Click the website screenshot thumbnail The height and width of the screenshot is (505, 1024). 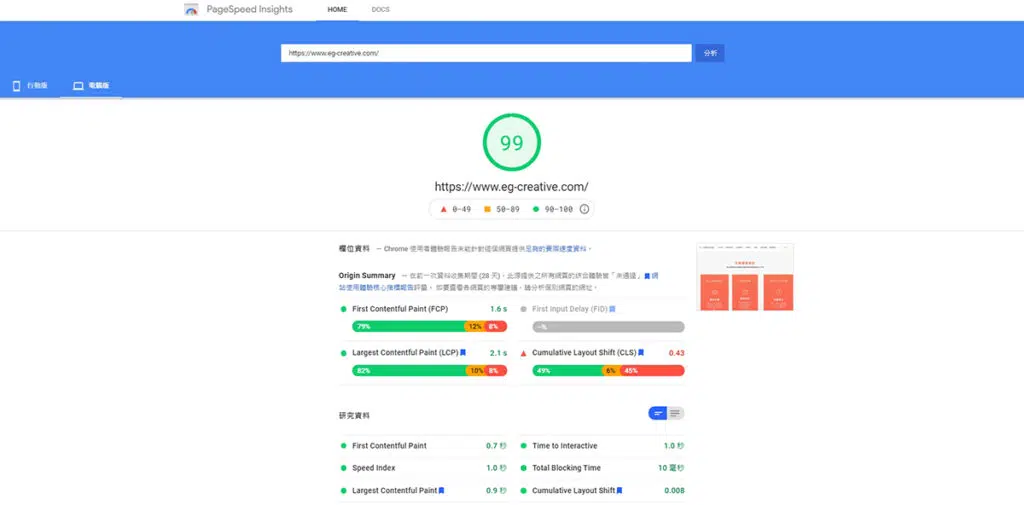tap(745, 277)
